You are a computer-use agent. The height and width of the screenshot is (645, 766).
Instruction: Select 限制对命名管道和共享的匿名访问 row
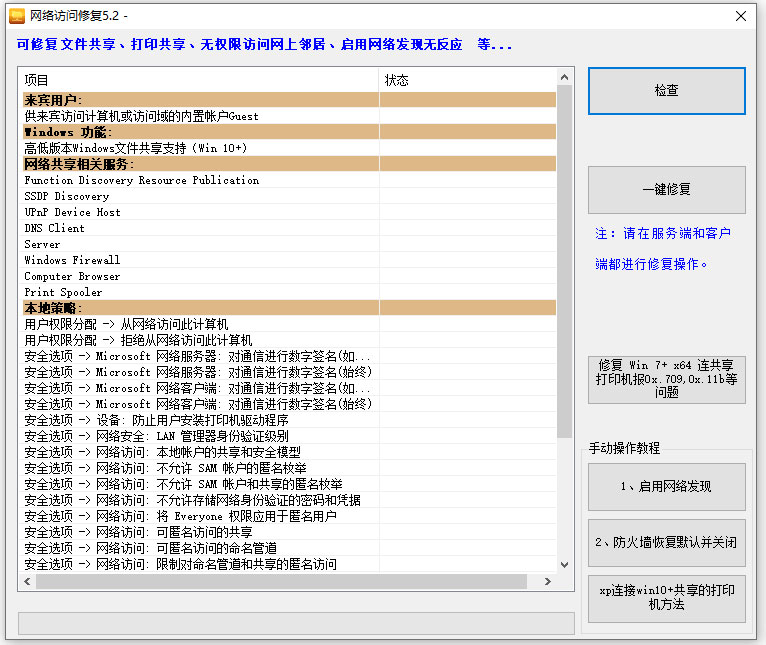tap(289, 564)
